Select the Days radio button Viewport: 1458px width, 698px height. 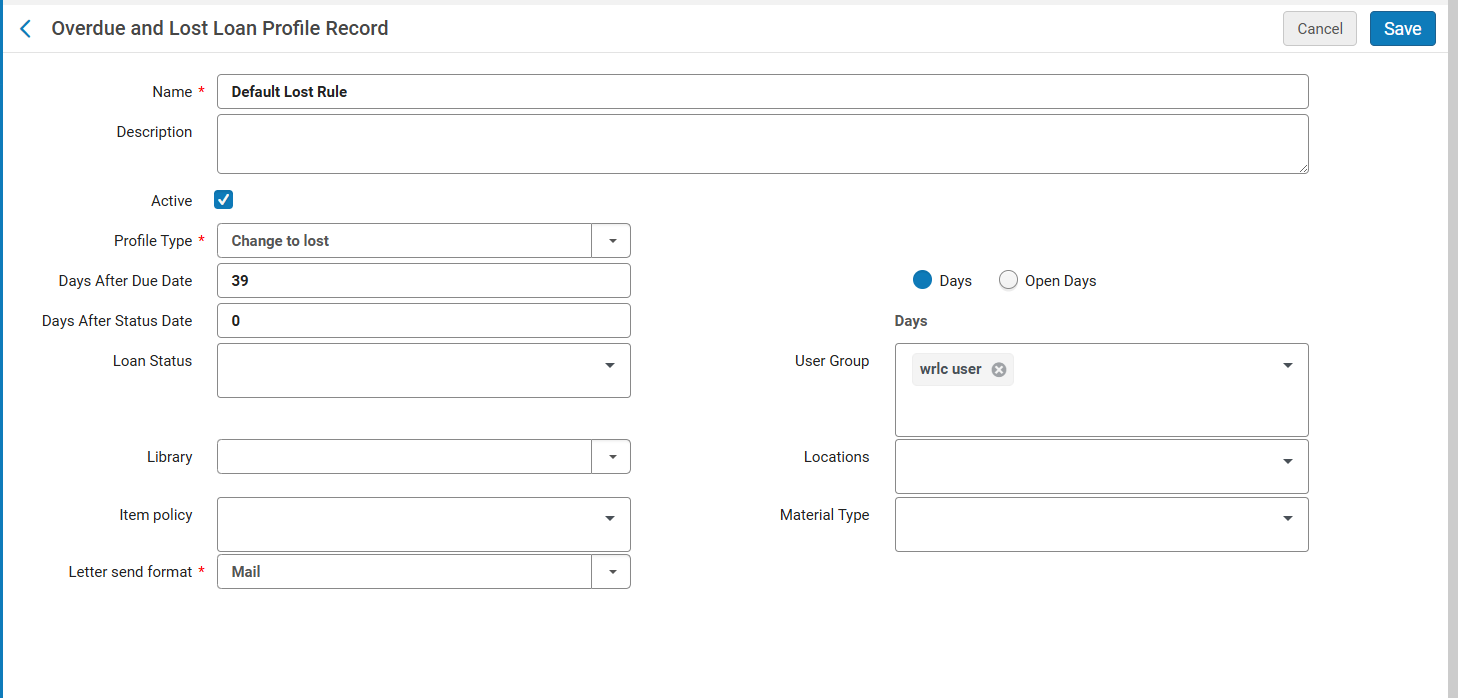click(x=923, y=281)
